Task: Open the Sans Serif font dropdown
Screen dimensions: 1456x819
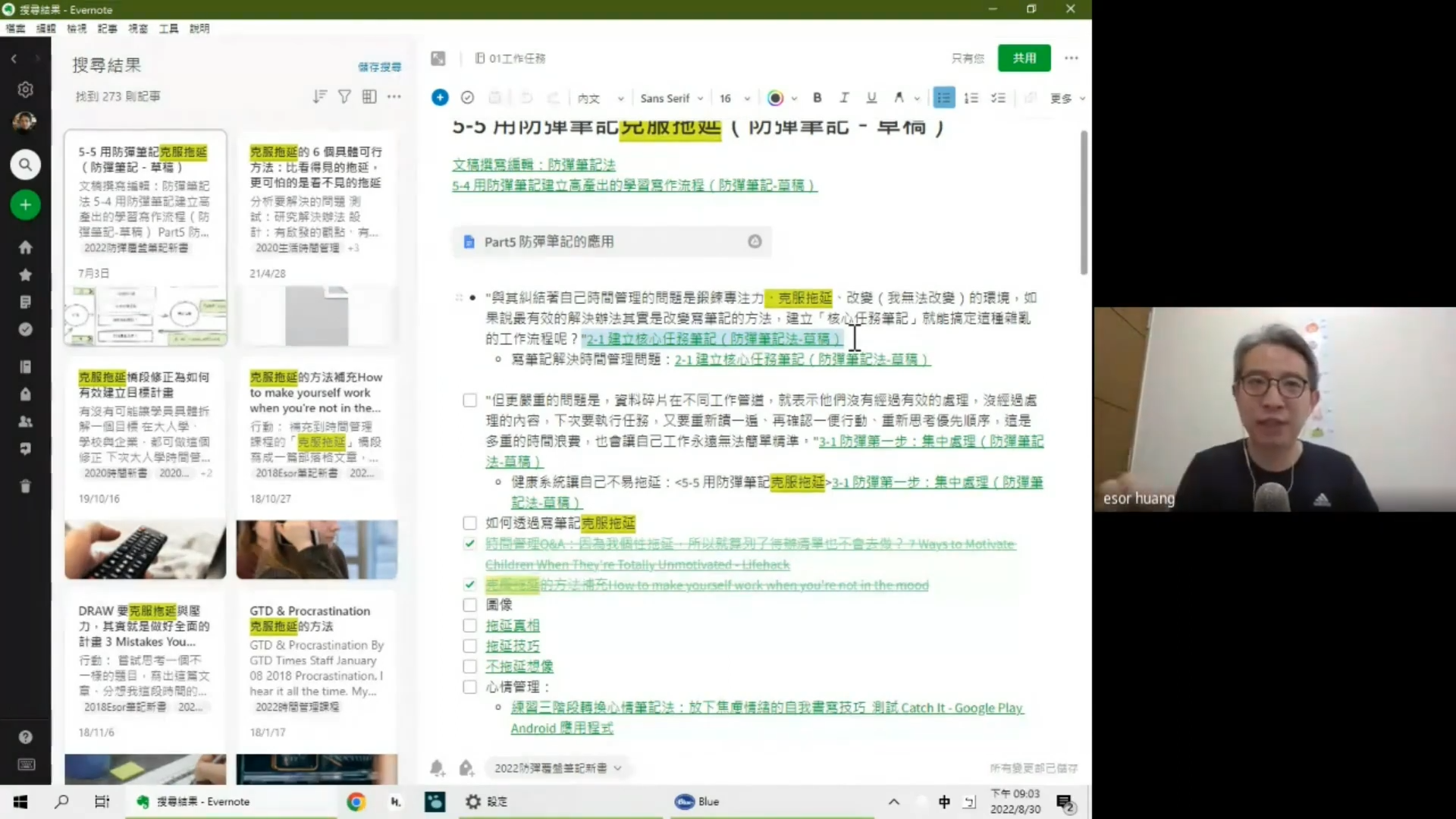Action: (x=671, y=99)
